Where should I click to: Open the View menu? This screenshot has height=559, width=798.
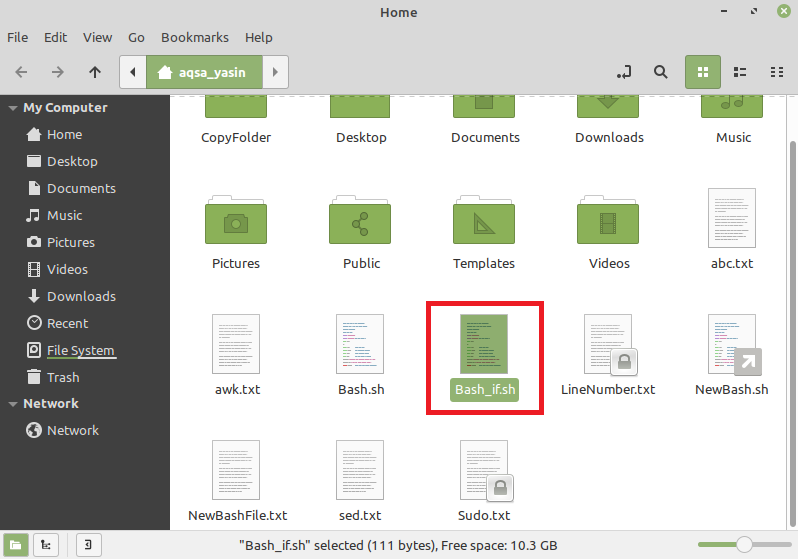point(98,38)
